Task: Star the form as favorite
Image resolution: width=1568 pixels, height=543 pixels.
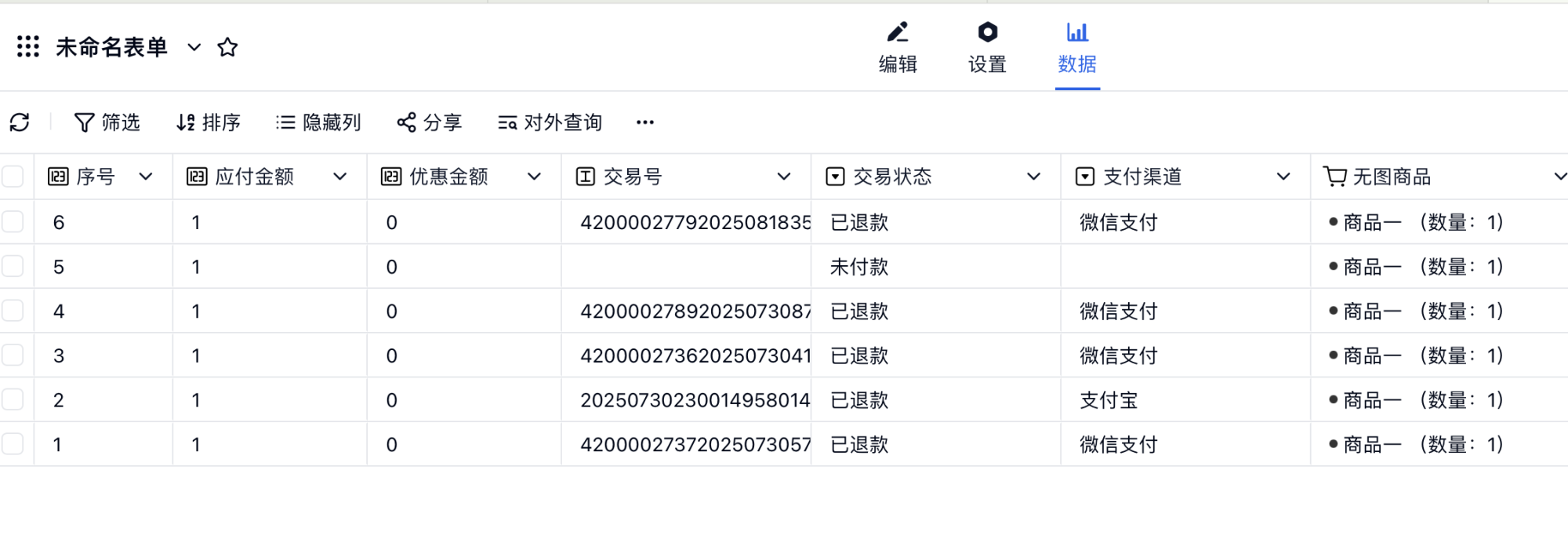Action: coord(227,47)
